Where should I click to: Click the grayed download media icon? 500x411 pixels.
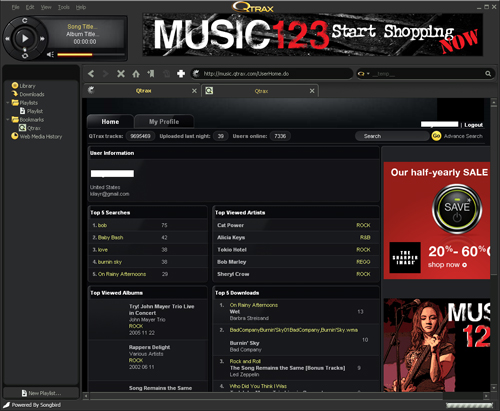point(166,74)
